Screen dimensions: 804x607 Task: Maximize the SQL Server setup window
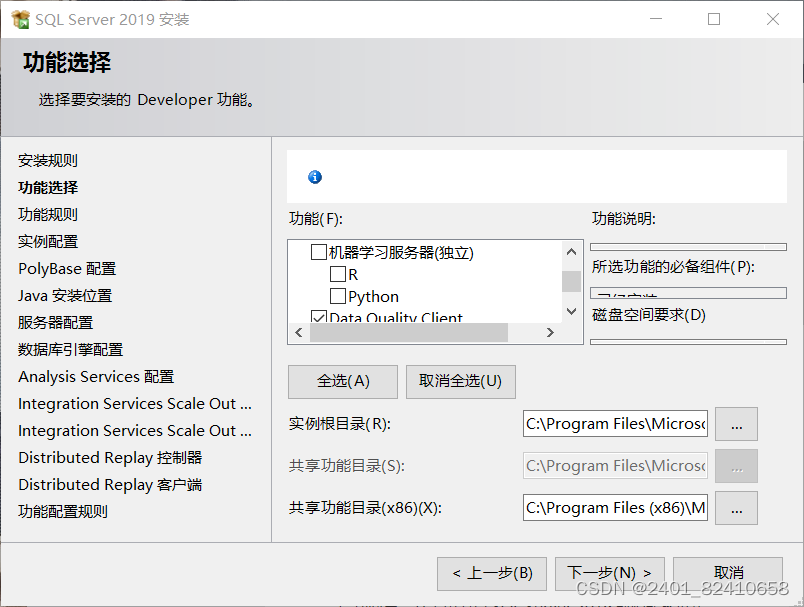tap(714, 19)
